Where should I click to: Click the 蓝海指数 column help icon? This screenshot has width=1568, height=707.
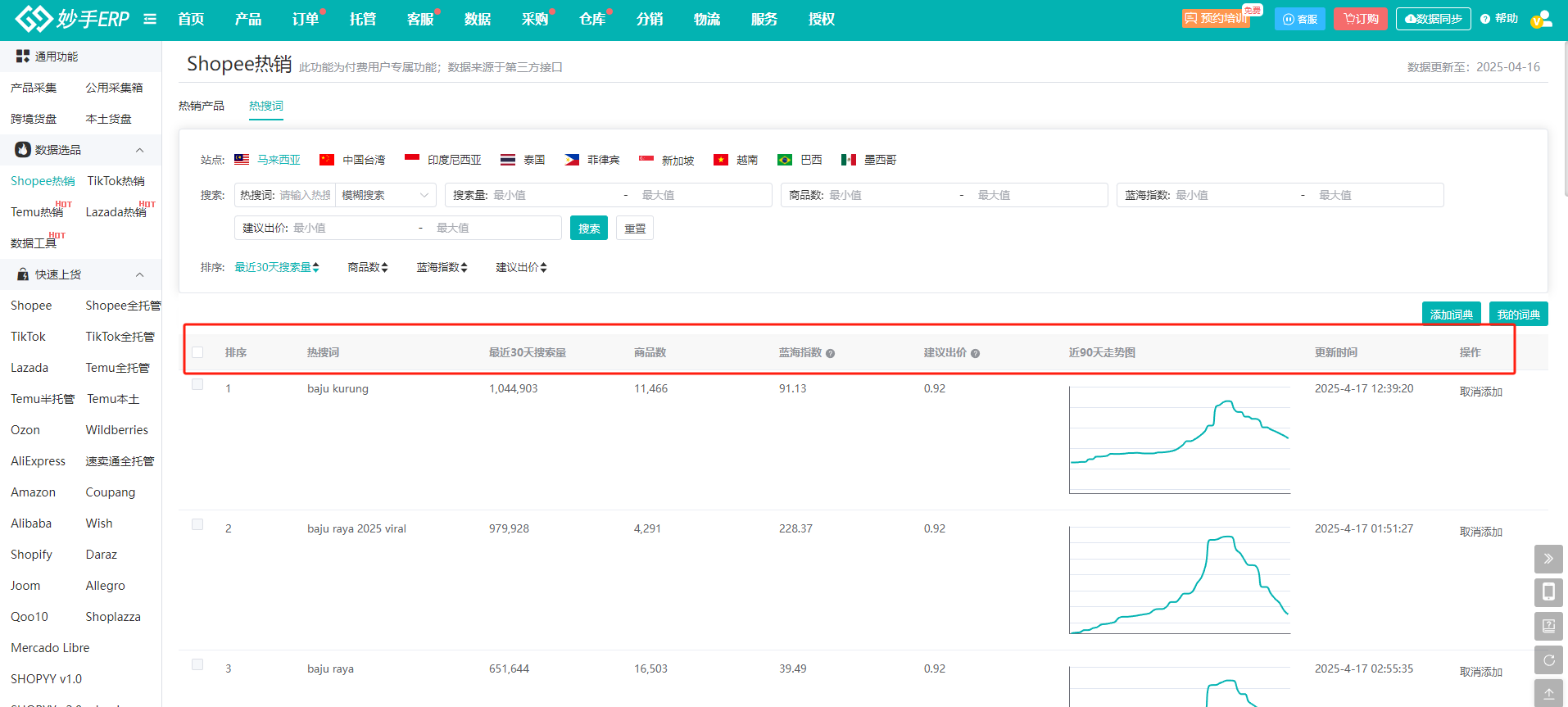tap(830, 353)
